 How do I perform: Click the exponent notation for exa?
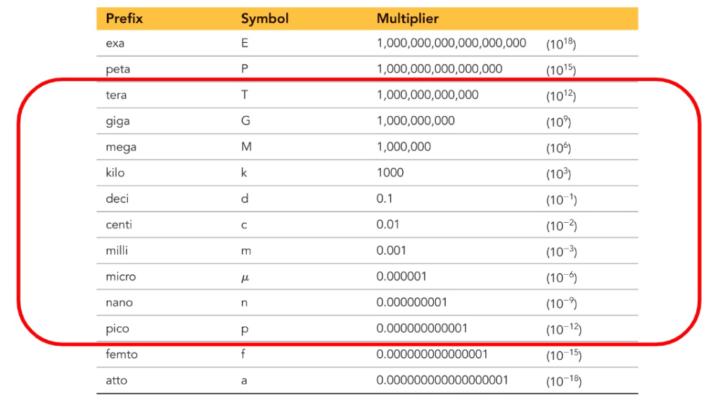[561, 45]
